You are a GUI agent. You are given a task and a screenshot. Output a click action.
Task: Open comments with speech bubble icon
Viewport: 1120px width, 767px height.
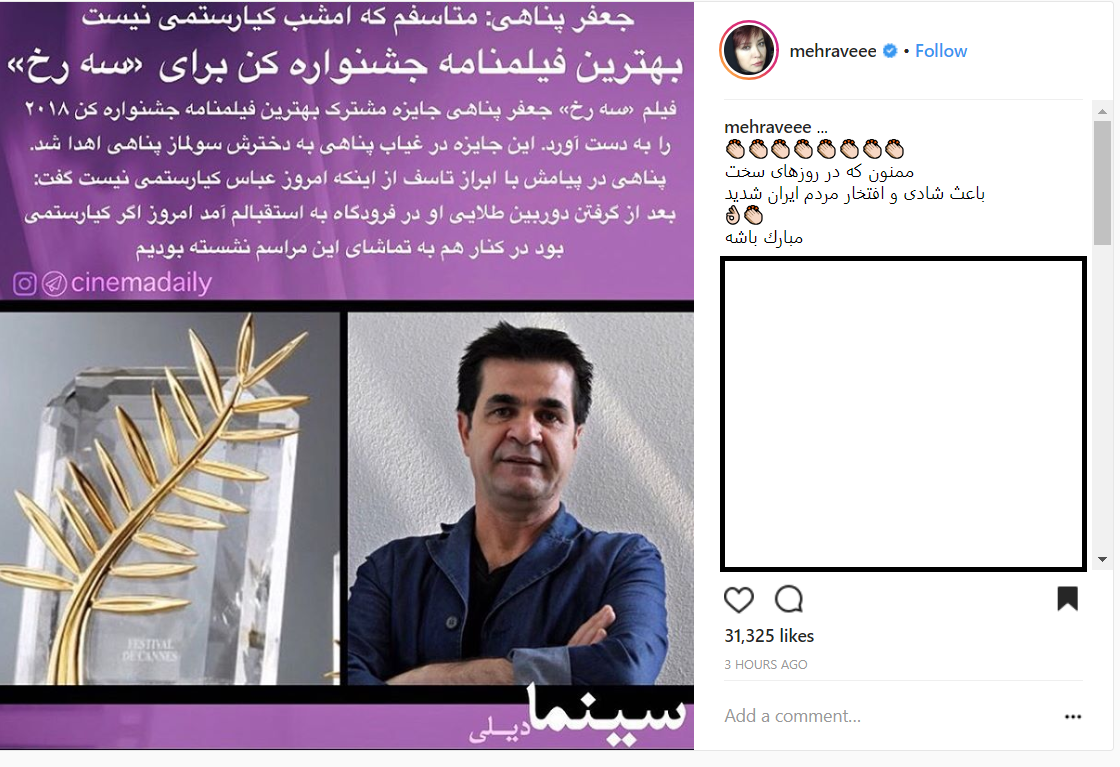[789, 599]
